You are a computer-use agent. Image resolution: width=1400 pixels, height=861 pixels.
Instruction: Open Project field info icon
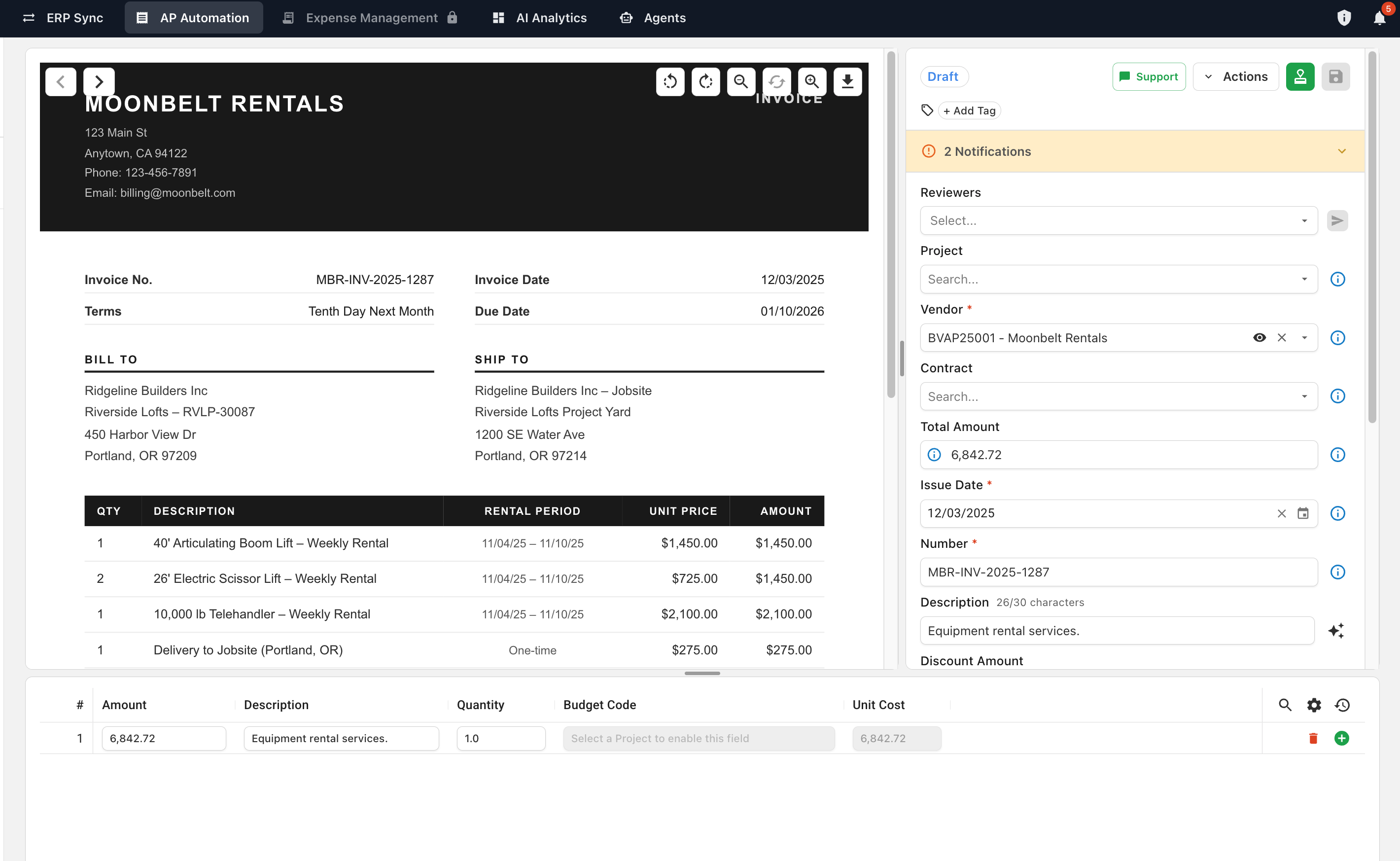point(1337,280)
